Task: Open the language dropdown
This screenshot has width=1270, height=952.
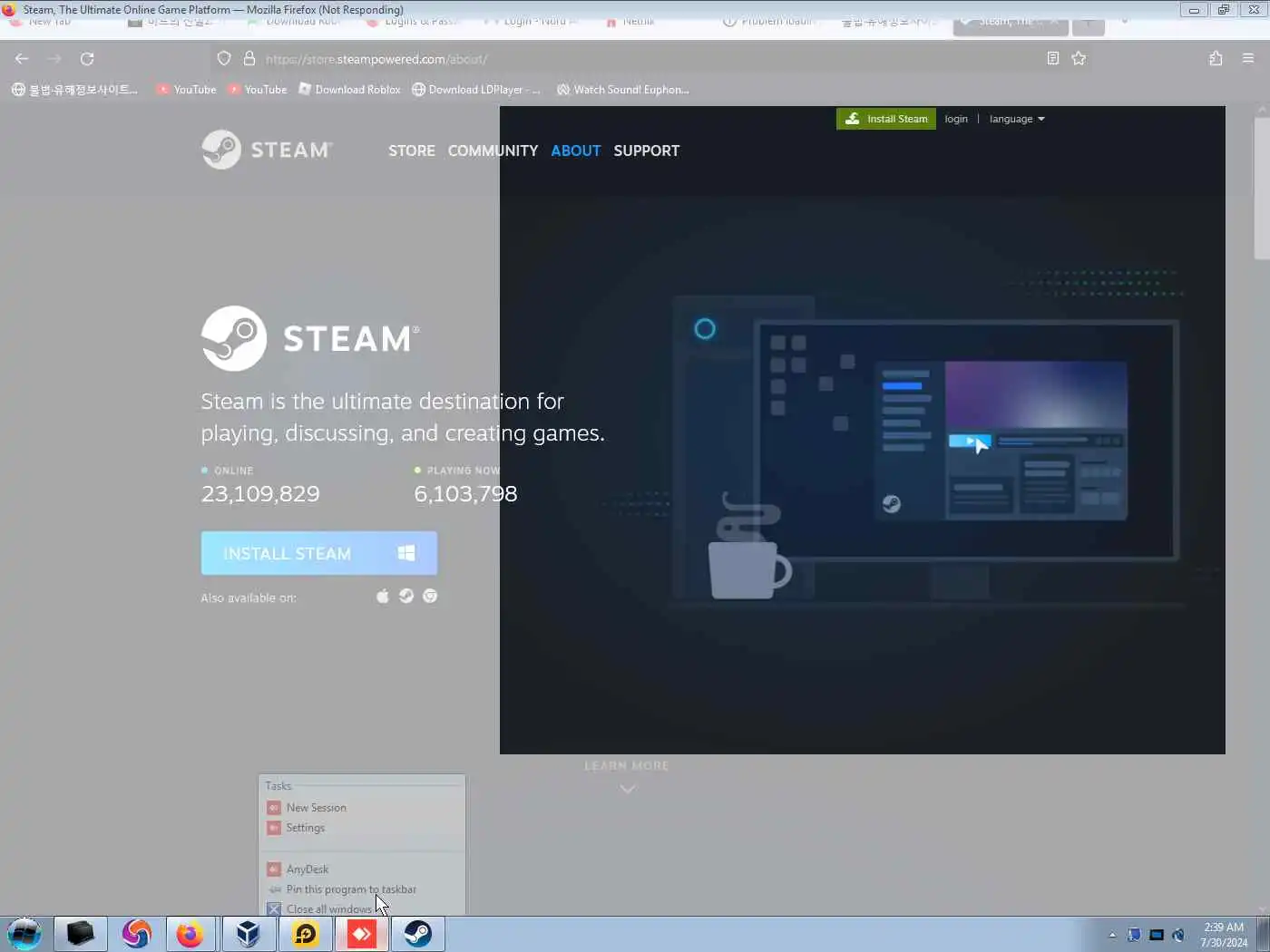Action: click(1017, 119)
